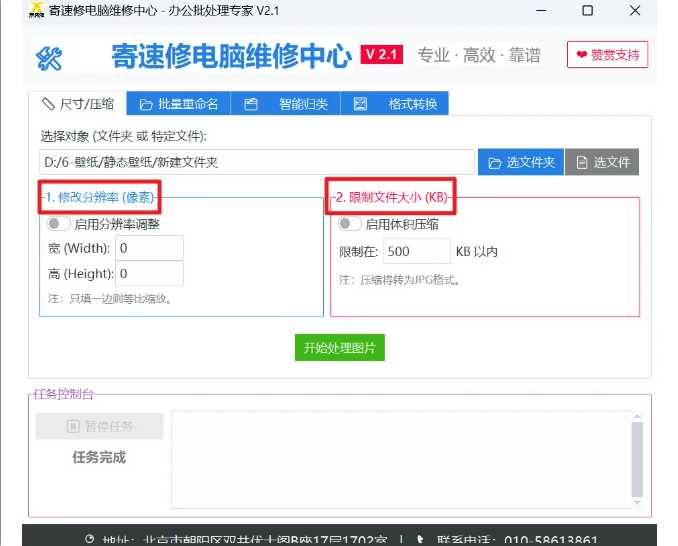Click the 高 (Height) input field
Viewport: 678px width, 546px height.
click(x=149, y=273)
